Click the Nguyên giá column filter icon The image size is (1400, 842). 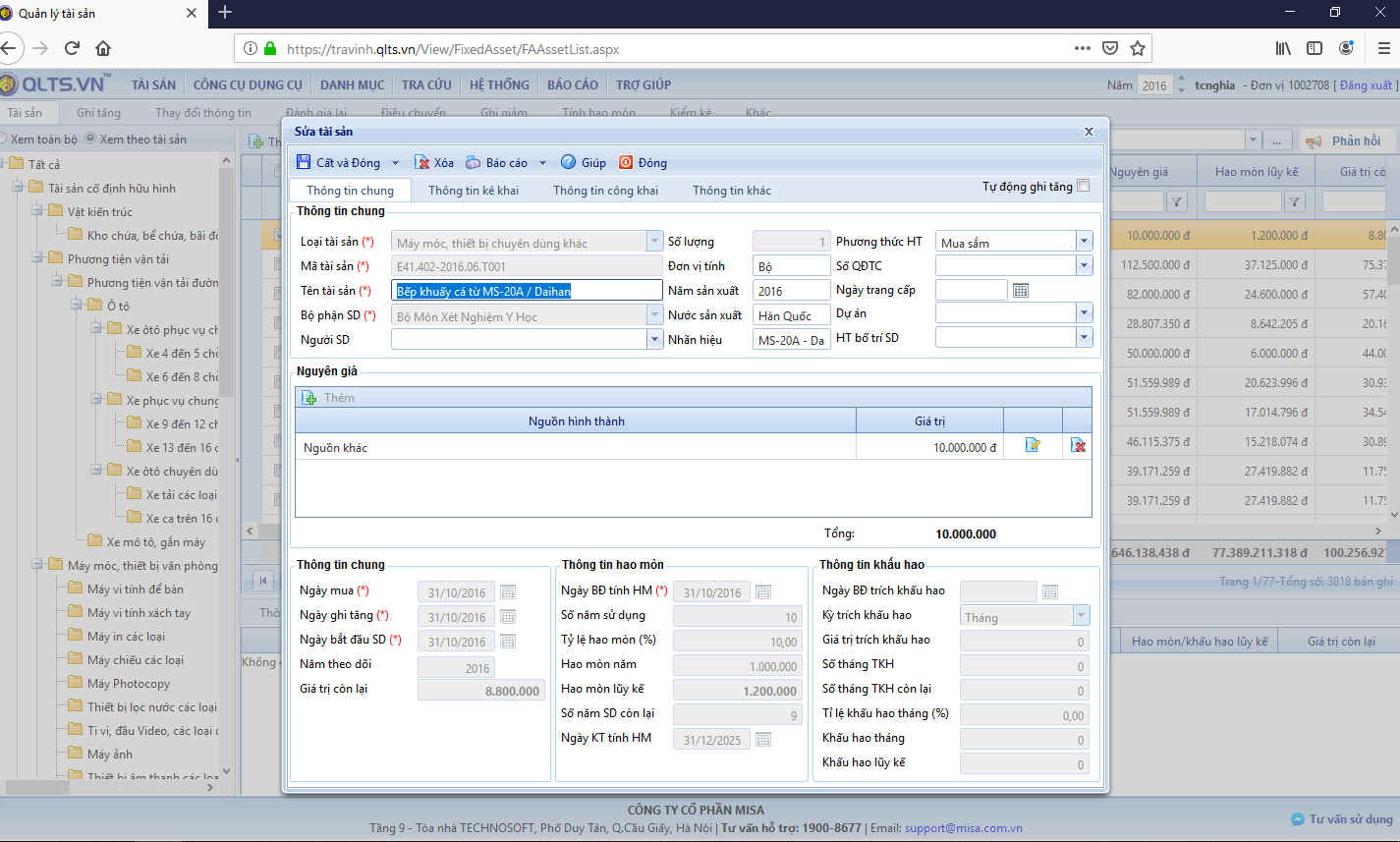[x=1177, y=202]
